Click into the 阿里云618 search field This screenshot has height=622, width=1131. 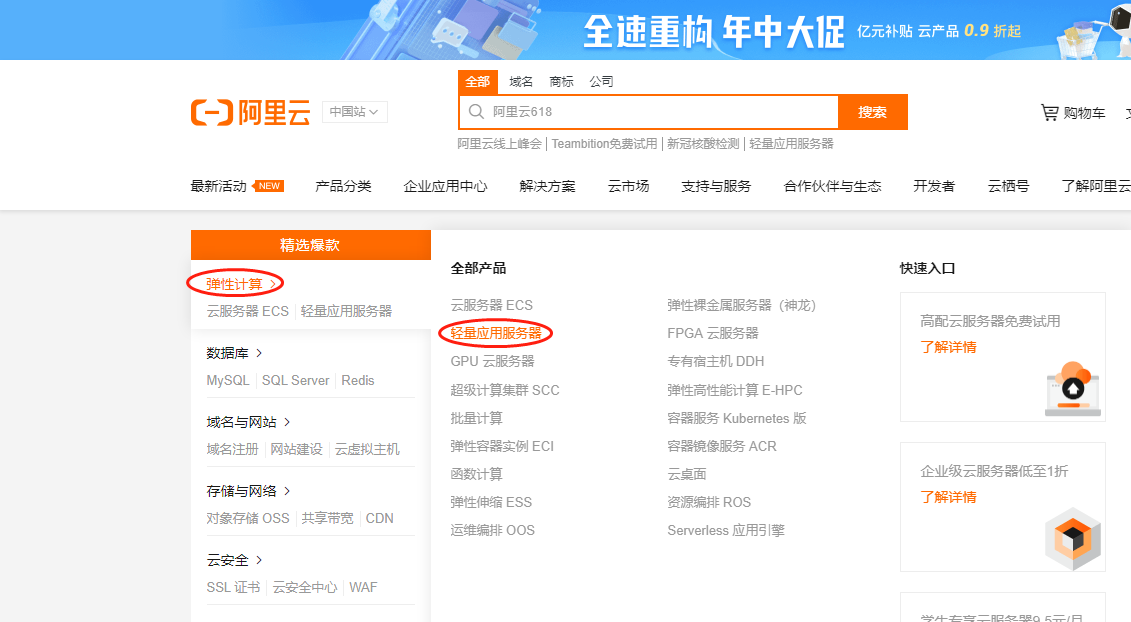click(649, 112)
